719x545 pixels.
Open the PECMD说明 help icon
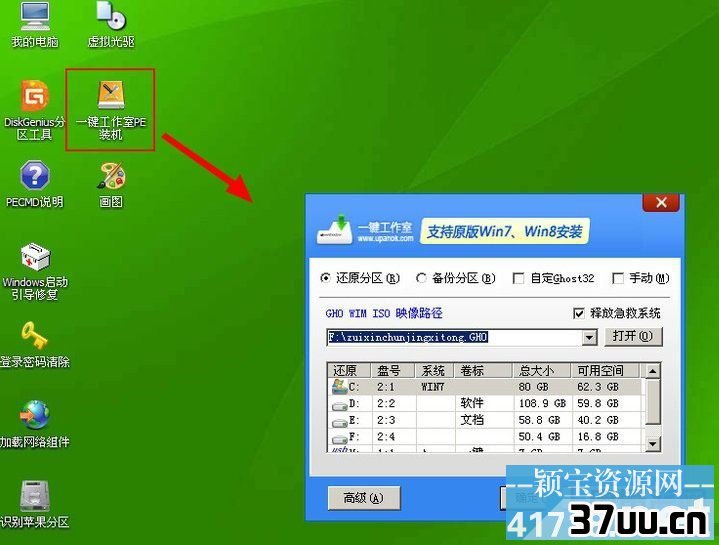click(35, 184)
